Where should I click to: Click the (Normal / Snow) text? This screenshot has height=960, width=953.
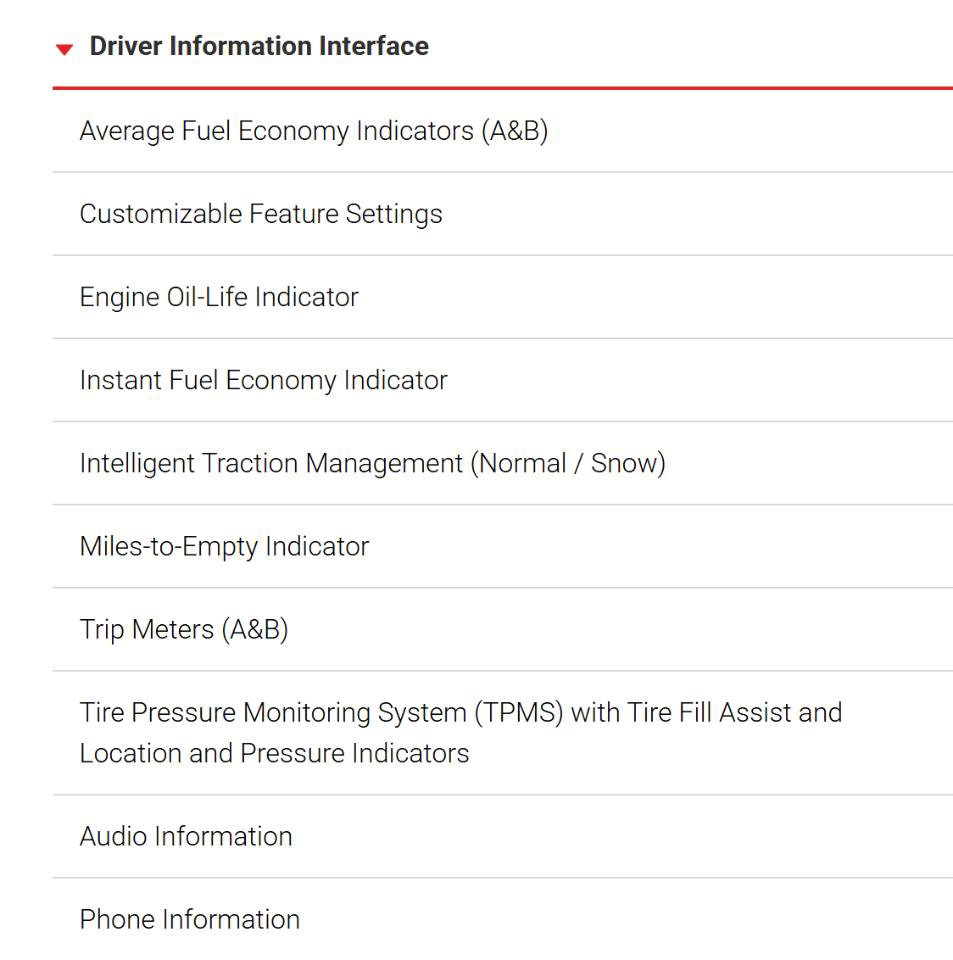(567, 463)
